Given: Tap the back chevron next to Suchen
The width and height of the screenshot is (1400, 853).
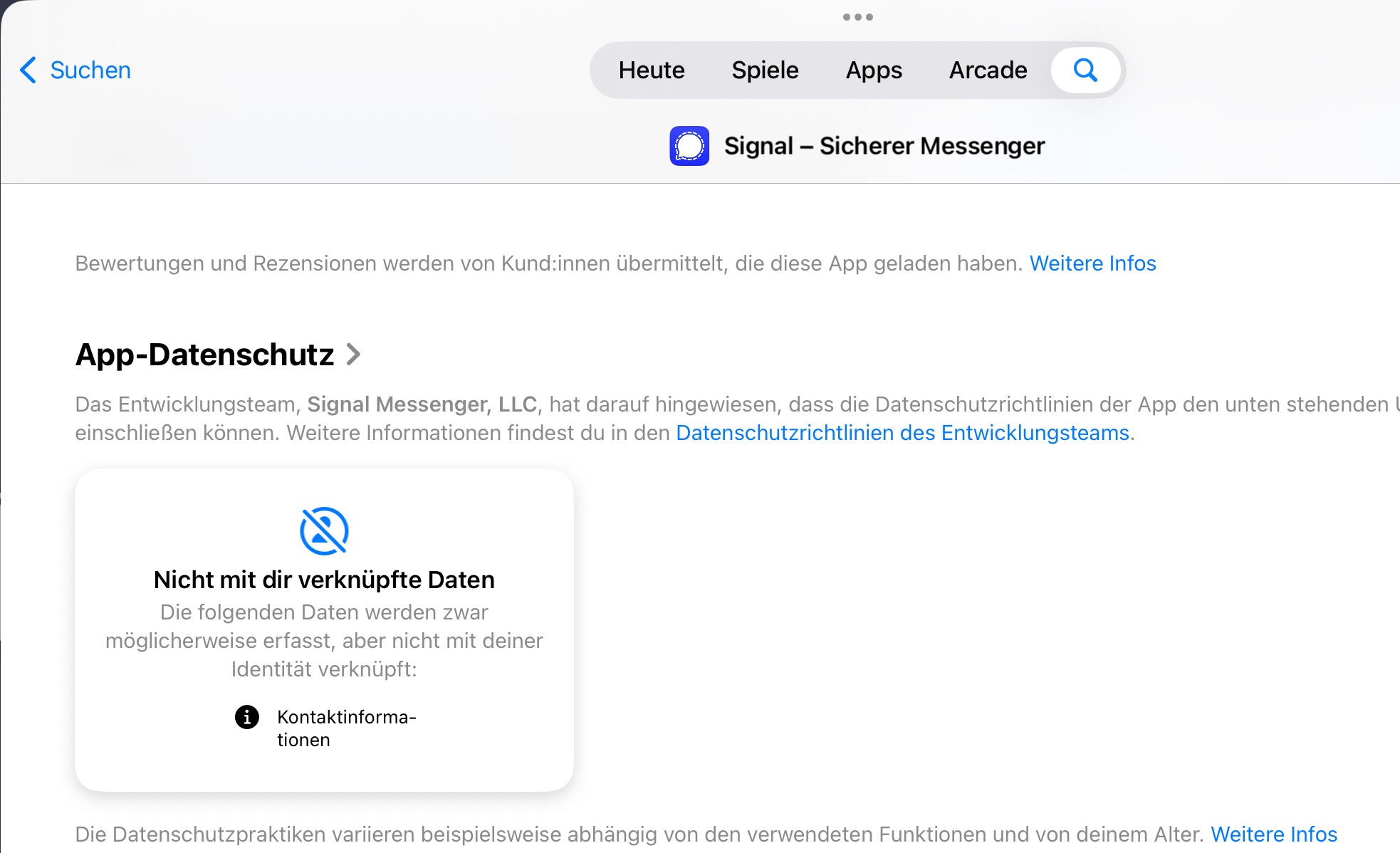Looking at the screenshot, I should tap(28, 70).
